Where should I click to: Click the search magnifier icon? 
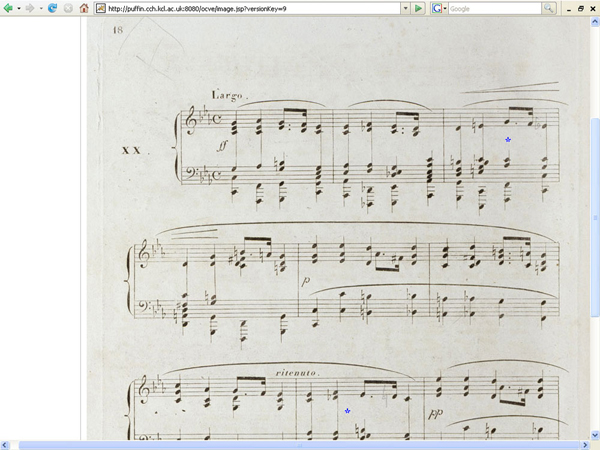(x=548, y=8)
